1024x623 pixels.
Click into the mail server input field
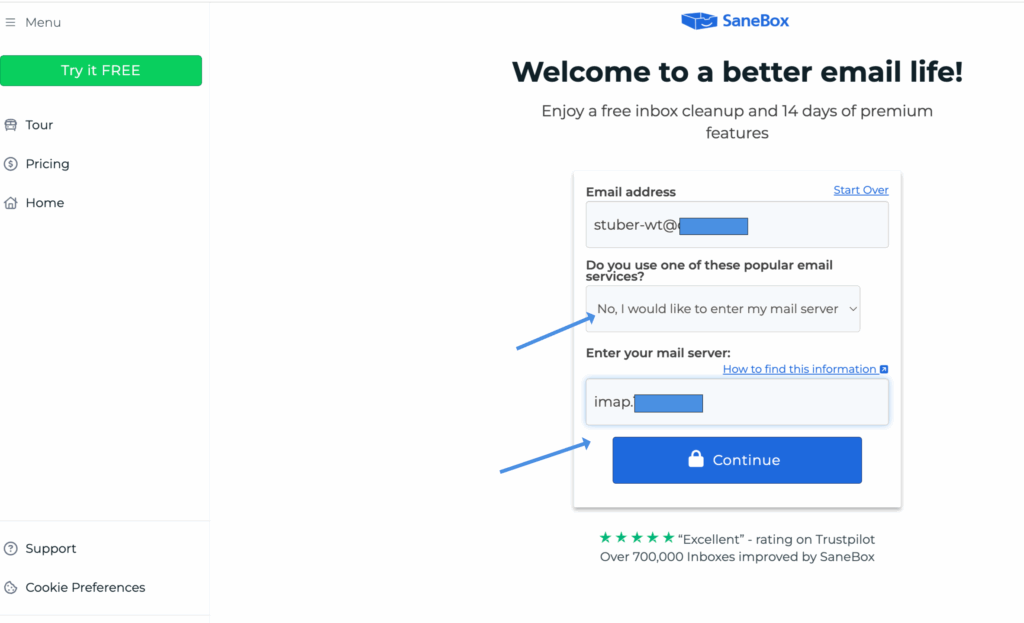pos(737,402)
